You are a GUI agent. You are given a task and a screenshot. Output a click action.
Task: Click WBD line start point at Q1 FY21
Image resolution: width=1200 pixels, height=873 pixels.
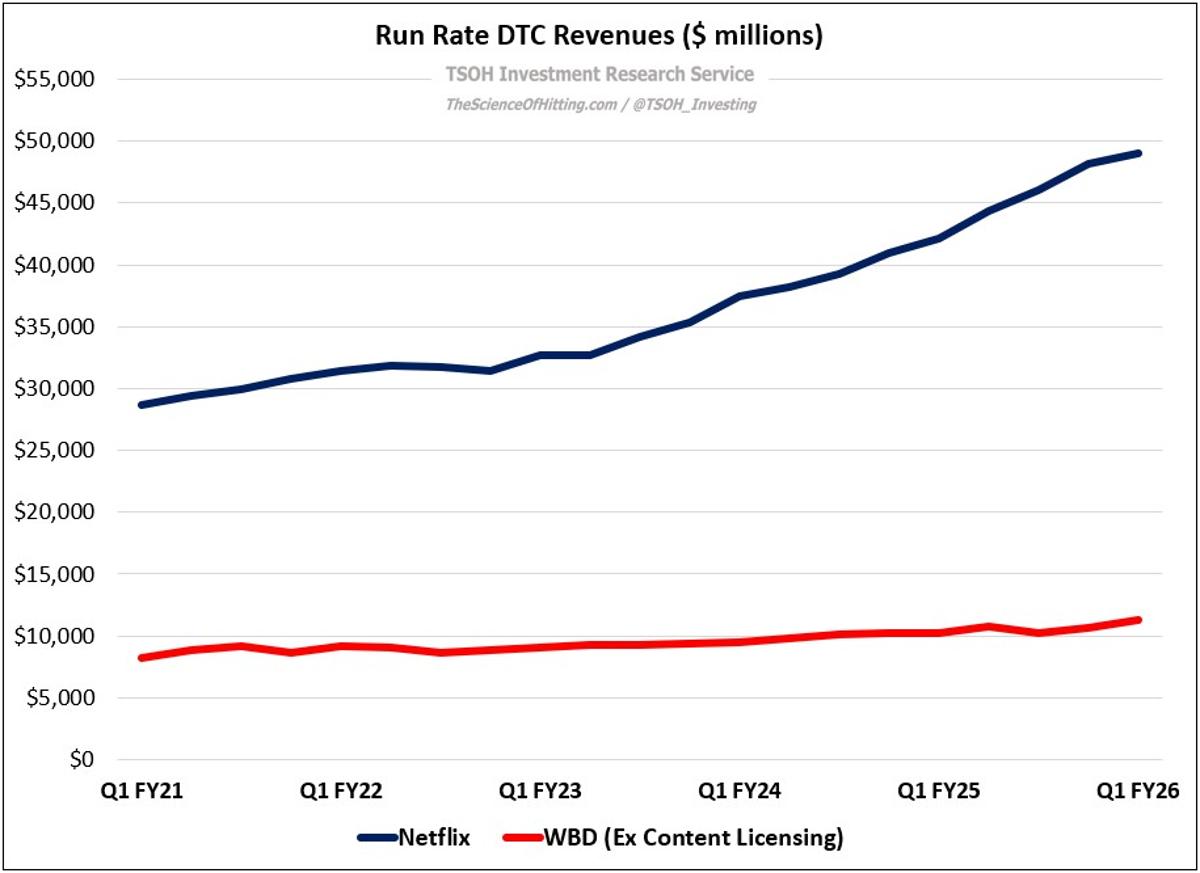142,658
